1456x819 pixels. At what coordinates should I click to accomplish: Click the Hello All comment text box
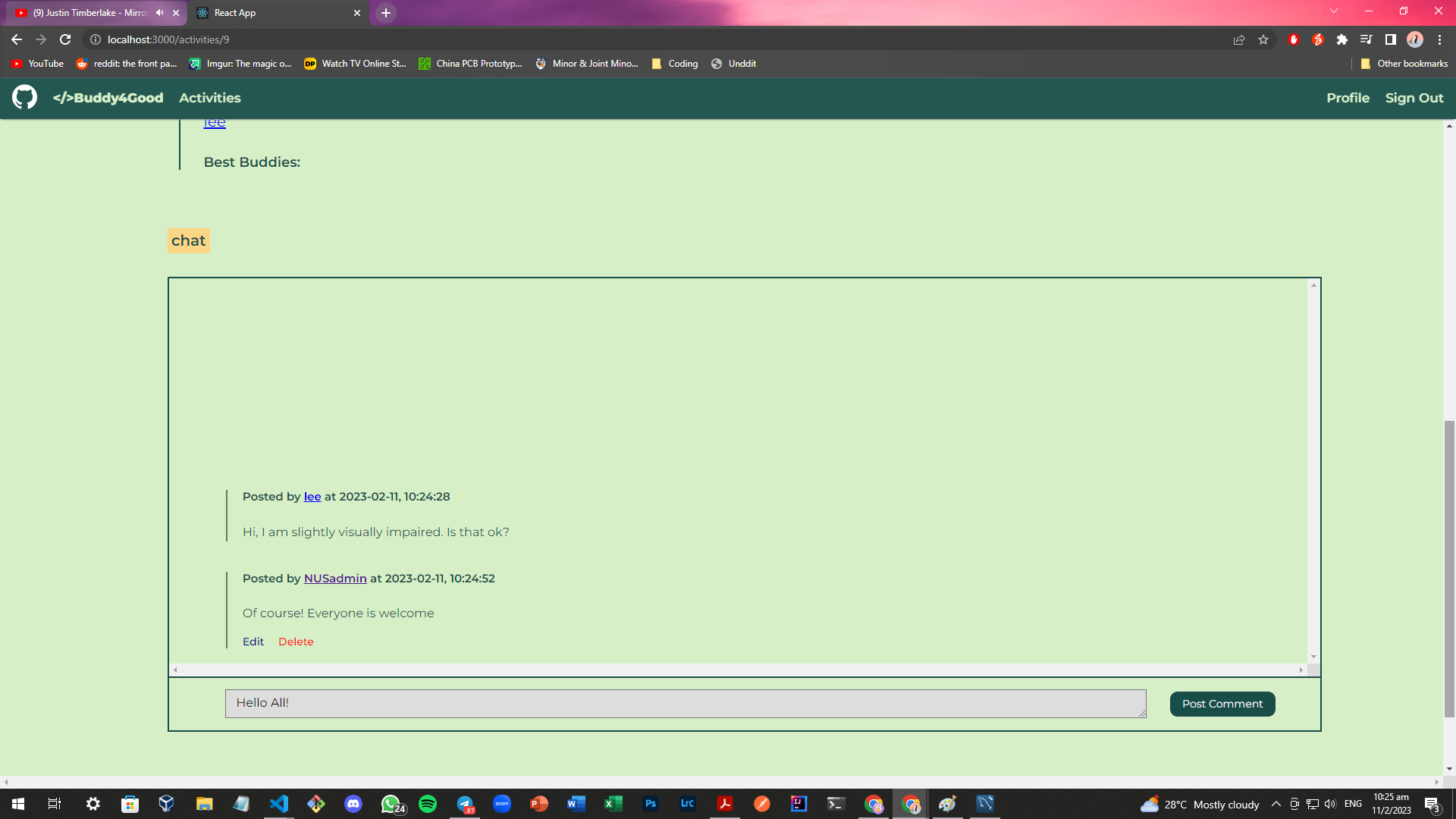685,703
